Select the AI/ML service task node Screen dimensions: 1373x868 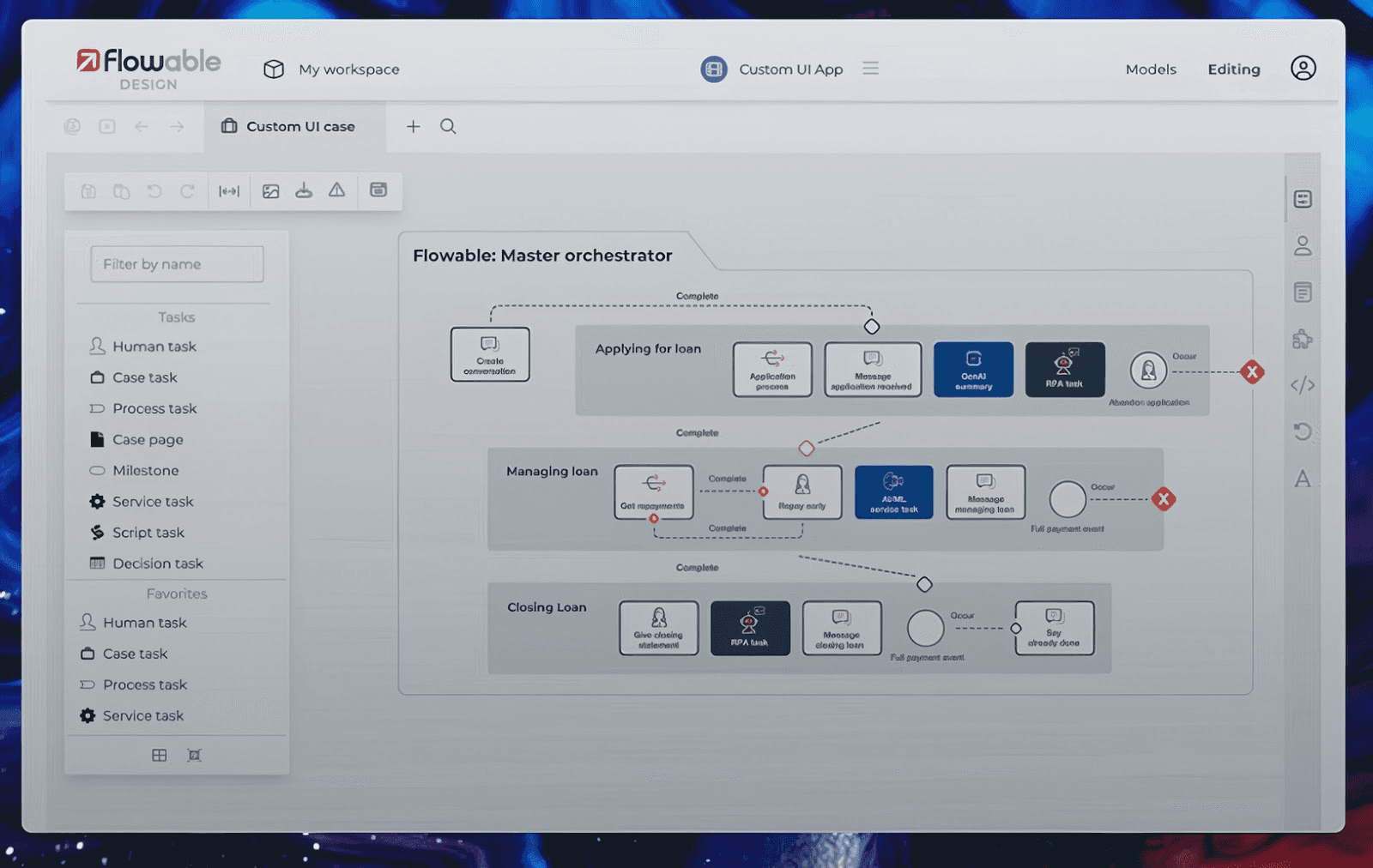(894, 492)
